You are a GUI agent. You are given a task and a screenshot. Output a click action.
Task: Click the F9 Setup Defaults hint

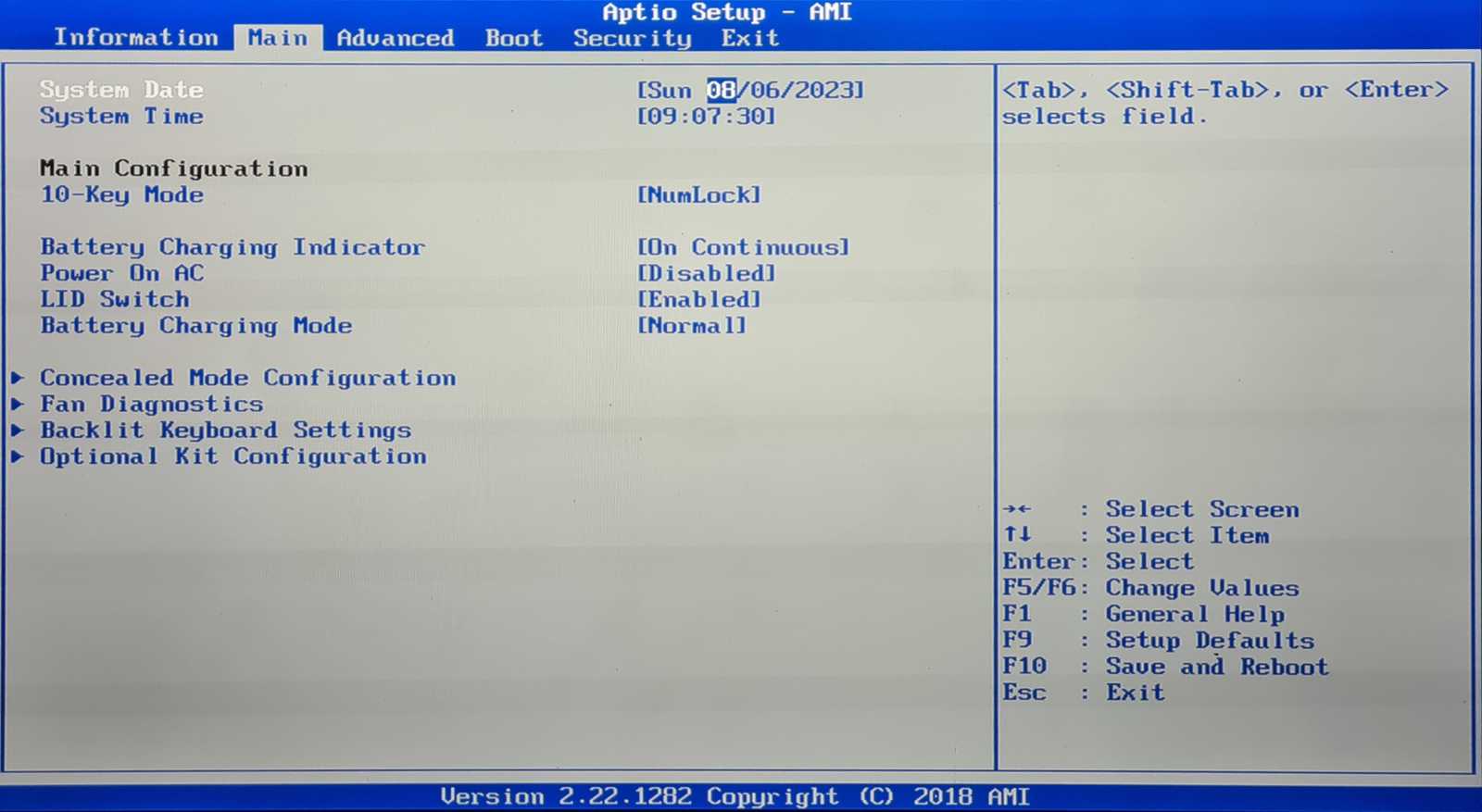click(x=1159, y=640)
